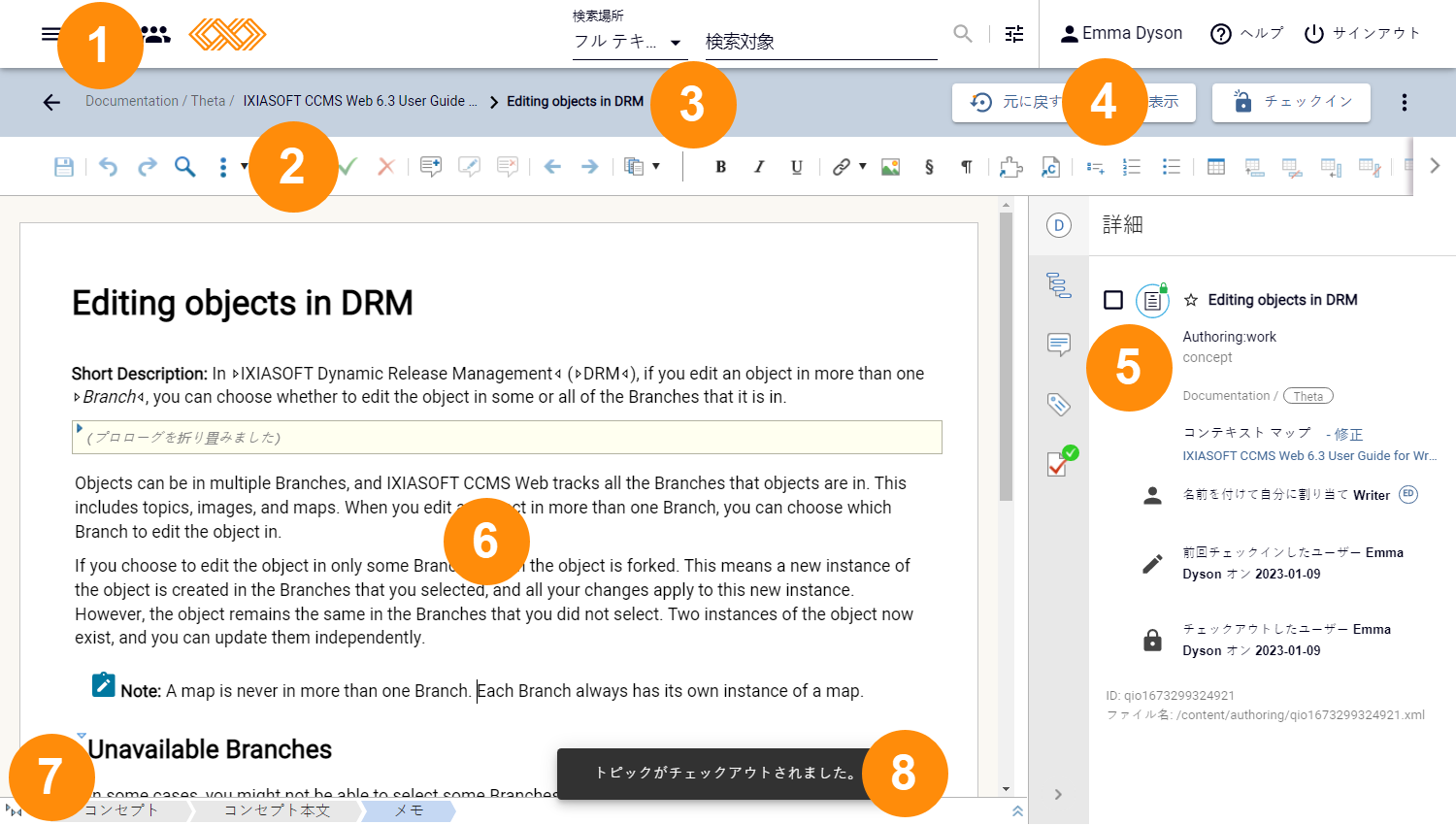
Task: Click the paste clipboard icon
Action: (x=634, y=167)
